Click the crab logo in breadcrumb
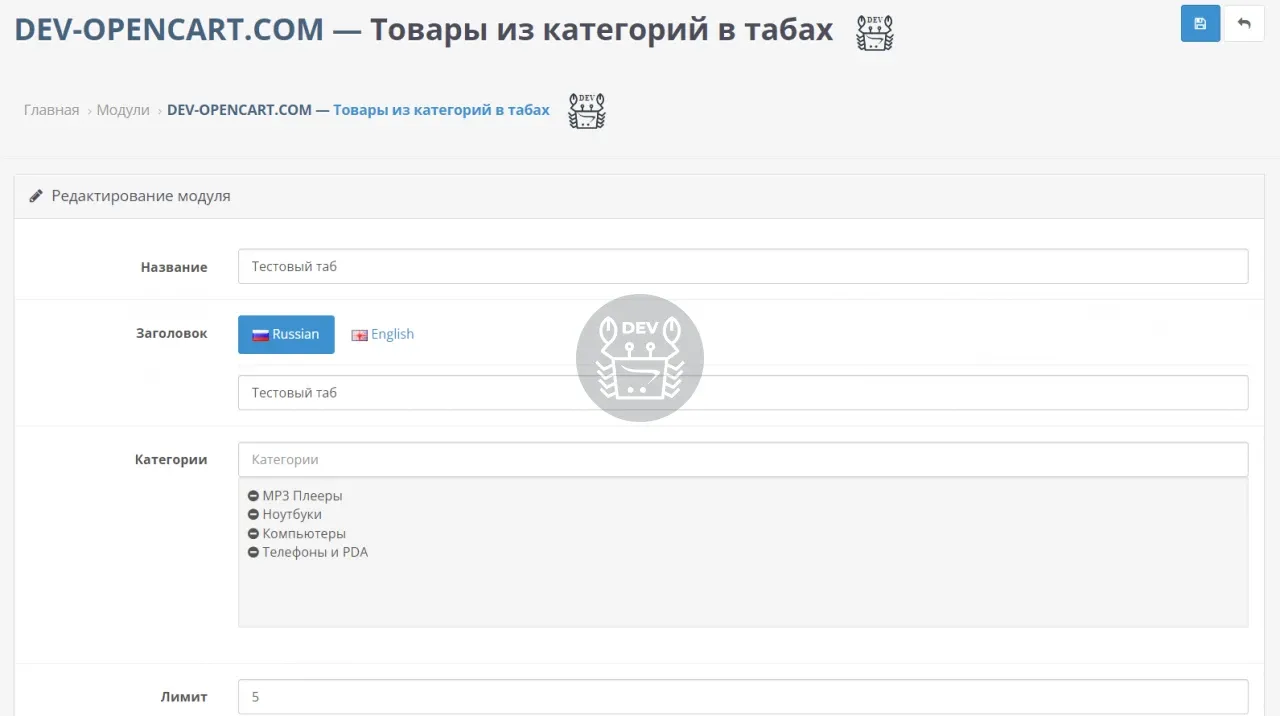This screenshot has width=1280, height=716. click(x=587, y=111)
